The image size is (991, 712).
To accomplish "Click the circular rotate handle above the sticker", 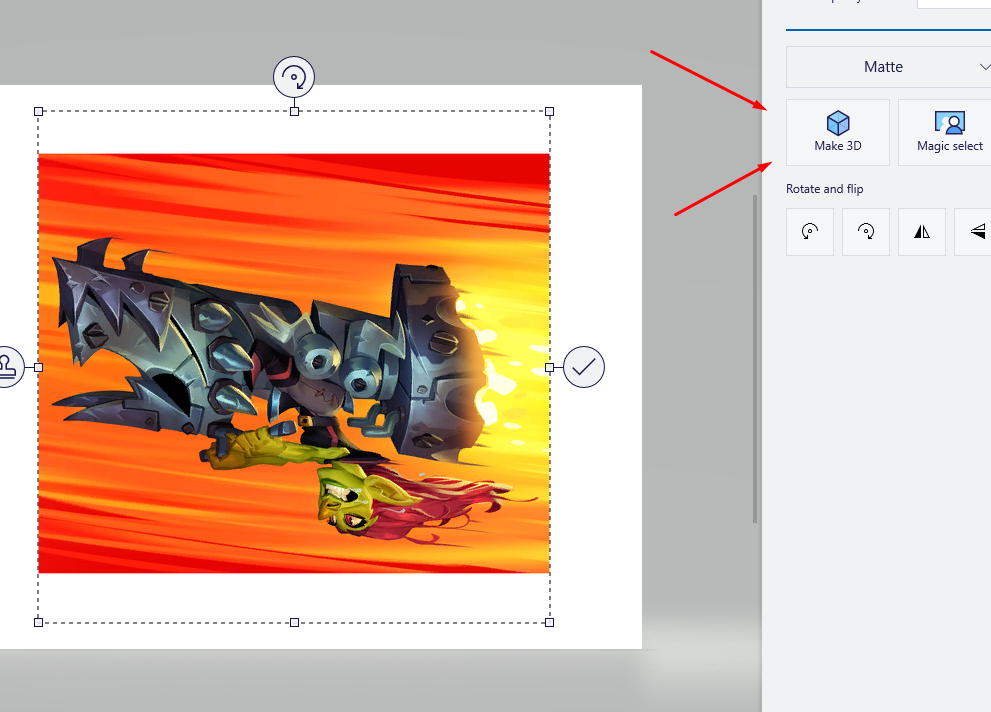I will pos(294,76).
